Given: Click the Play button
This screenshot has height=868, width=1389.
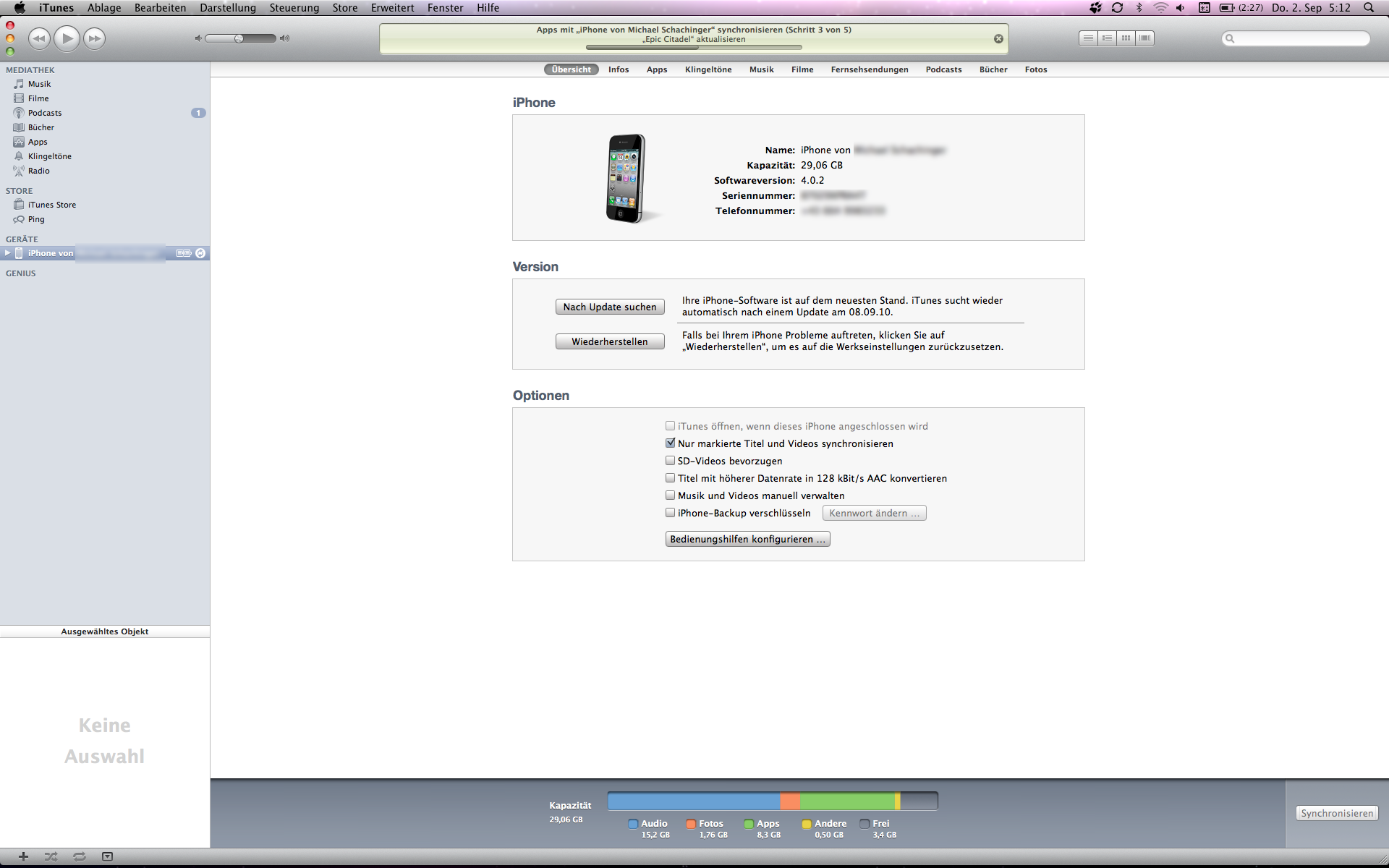Looking at the screenshot, I should click(x=67, y=38).
